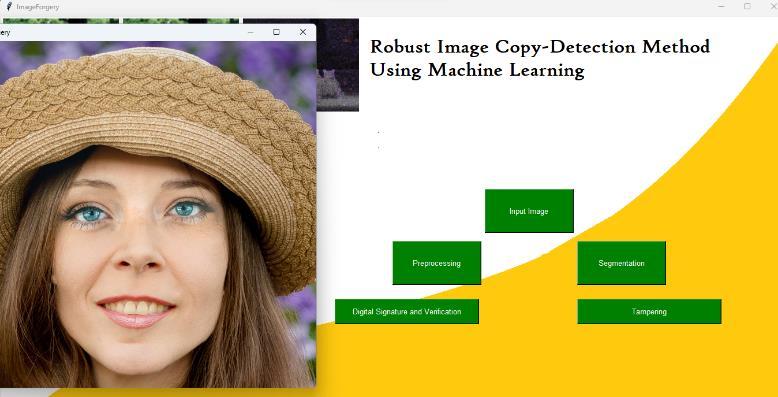Click the feather icon beside ImageForgery title
The height and width of the screenshot is (397, 778).
[8, 6]
